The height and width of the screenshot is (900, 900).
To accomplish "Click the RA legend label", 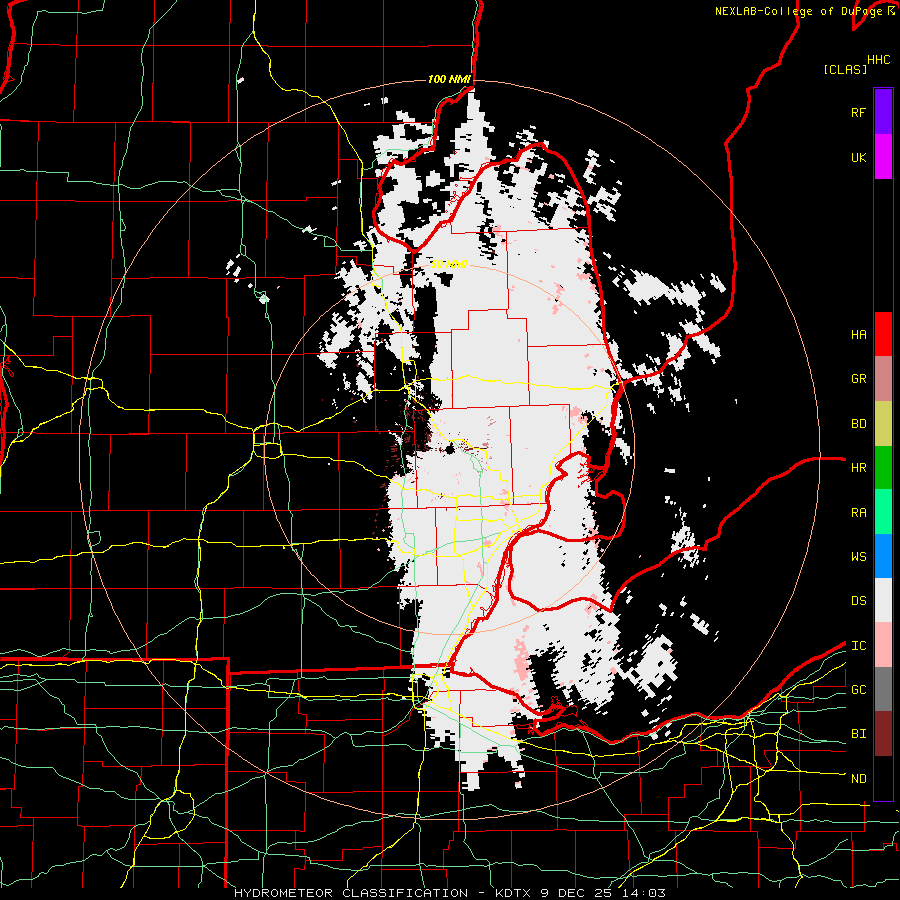I will tap(858, 513).
